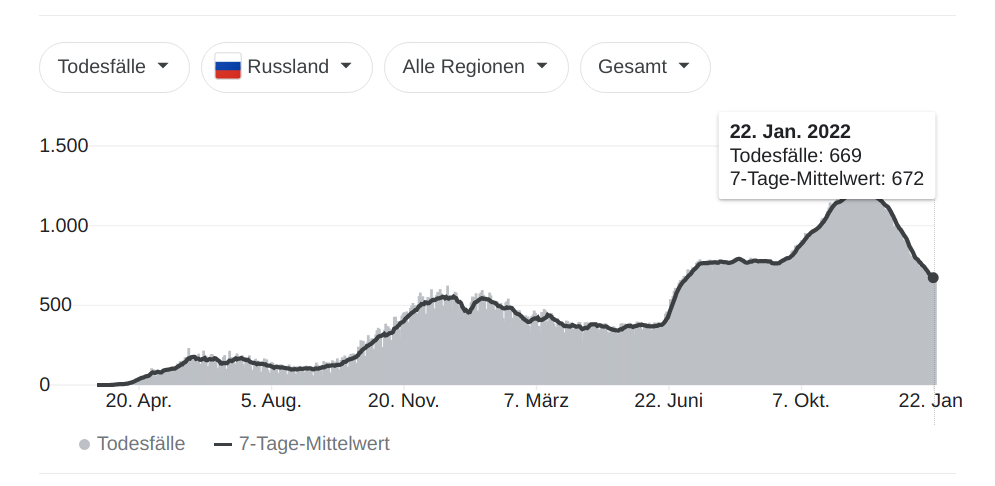Click the 7-Tage-Mittelwert legend line marker
Viewport: 995px width, 486px height.
(223, 444)
